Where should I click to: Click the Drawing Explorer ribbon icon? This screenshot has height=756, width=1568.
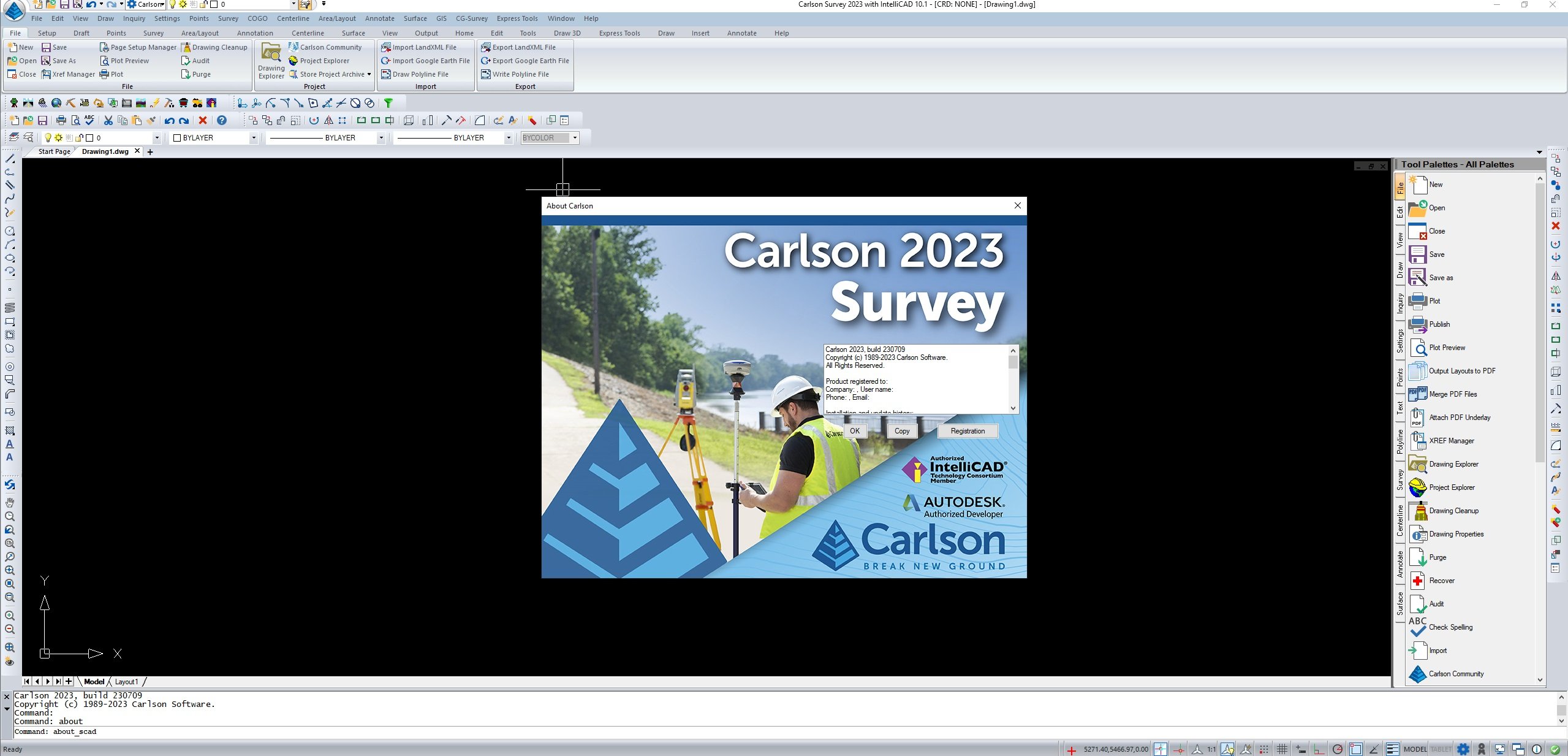tap(271, 61)
